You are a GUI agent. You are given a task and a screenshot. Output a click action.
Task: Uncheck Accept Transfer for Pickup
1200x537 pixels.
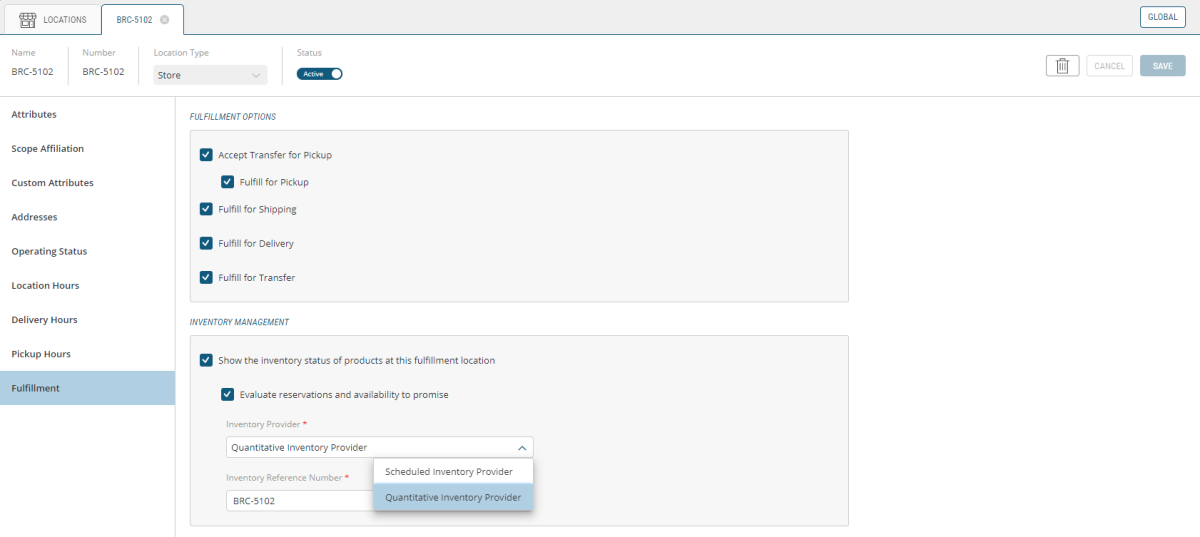[x=206, y=155]
